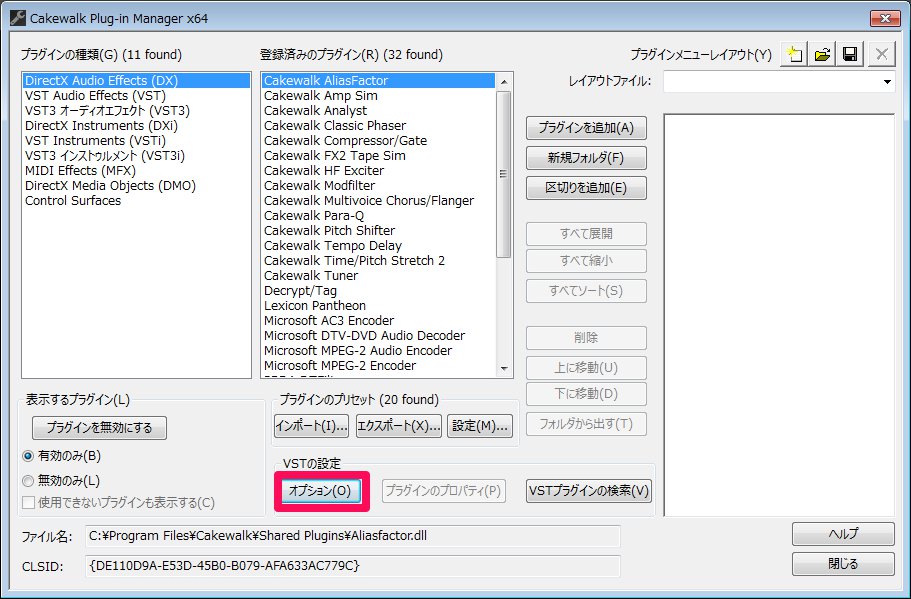The width and height of the screenshot is (911, 599).
Task: Click the 閉じる button
Action: 843,564
